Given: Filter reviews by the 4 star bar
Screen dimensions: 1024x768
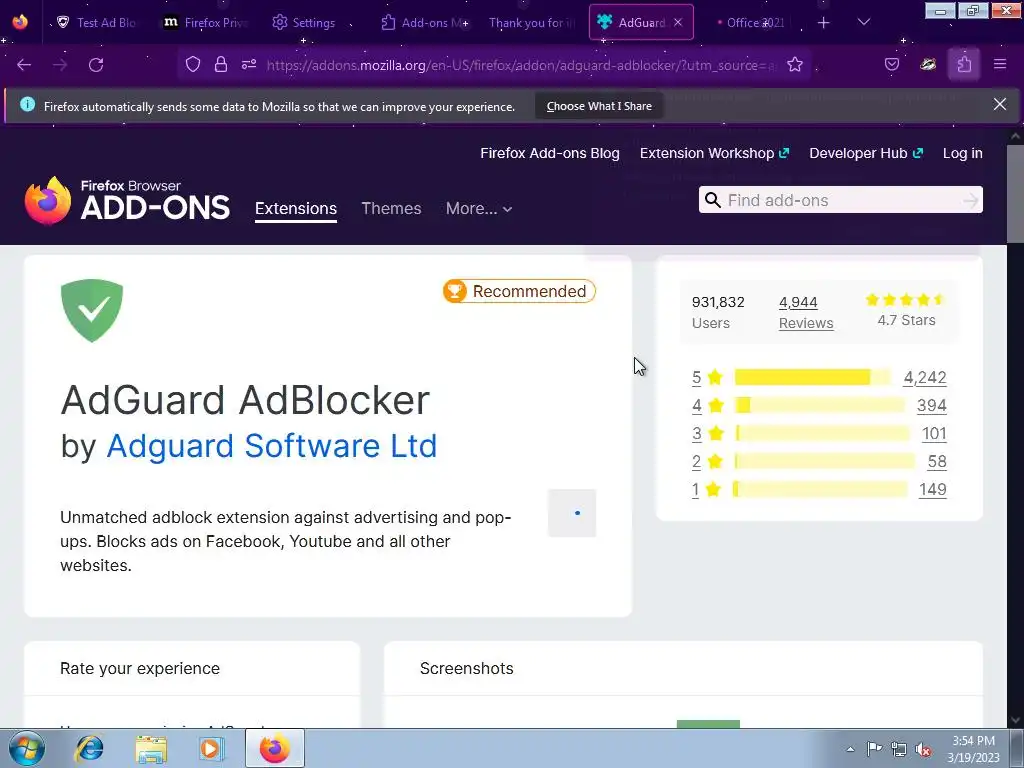Looking at the screenshot, I should click(820, 405).
